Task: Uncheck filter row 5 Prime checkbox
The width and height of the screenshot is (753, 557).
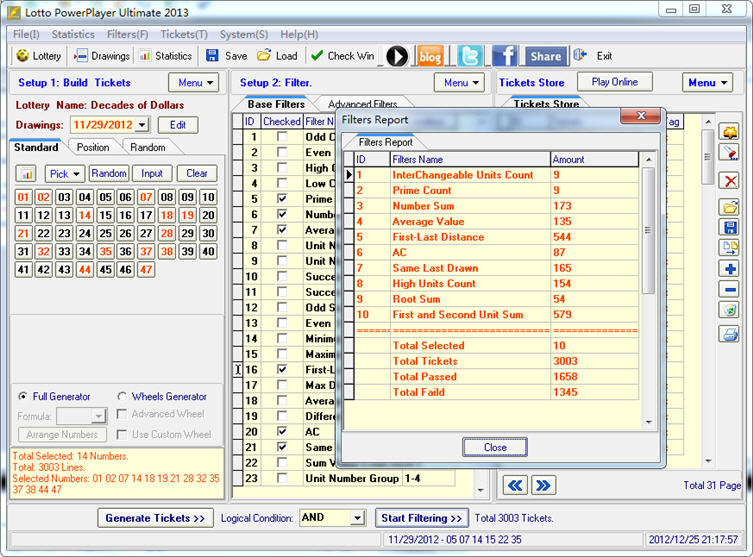Action: click(x=282, y=199)
